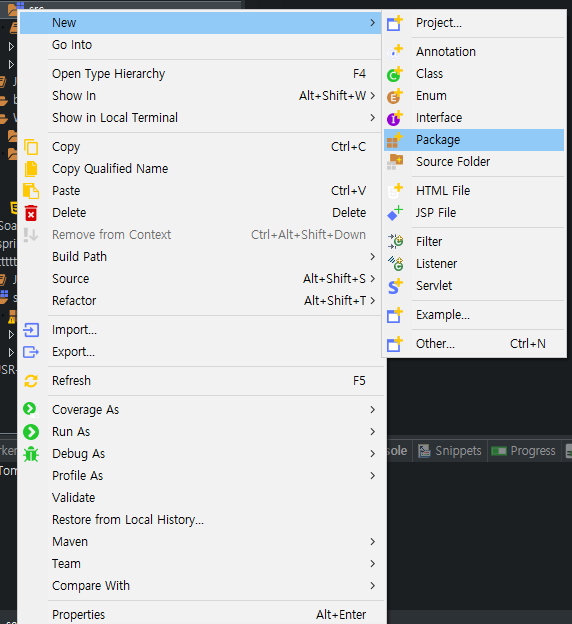Viewport: 572px width, 624px height.
Task: Click the JSP File icon
Action: click(x=395, y=213)
